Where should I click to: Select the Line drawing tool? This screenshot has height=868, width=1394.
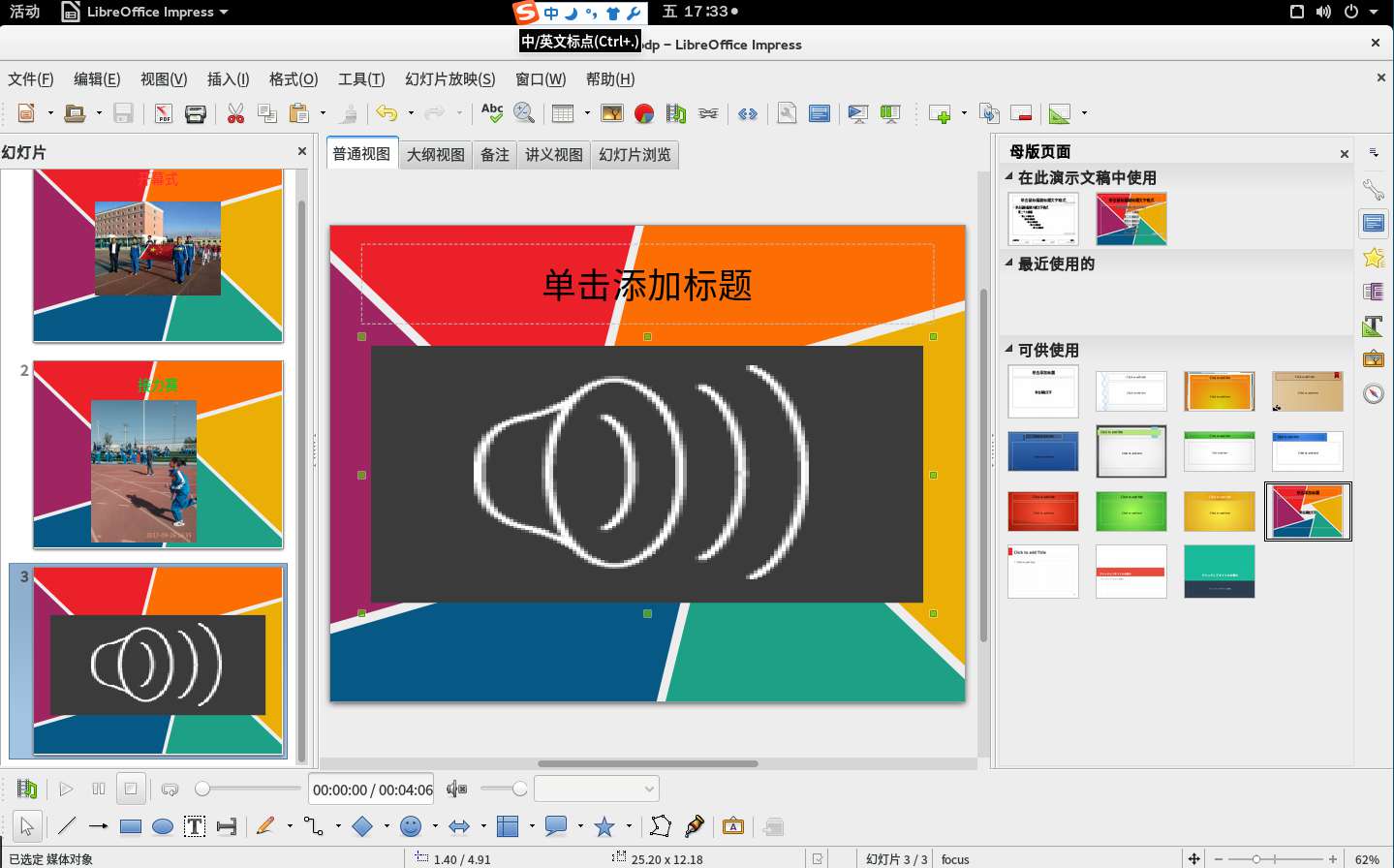pyautogui.click(x=66, y=826)
